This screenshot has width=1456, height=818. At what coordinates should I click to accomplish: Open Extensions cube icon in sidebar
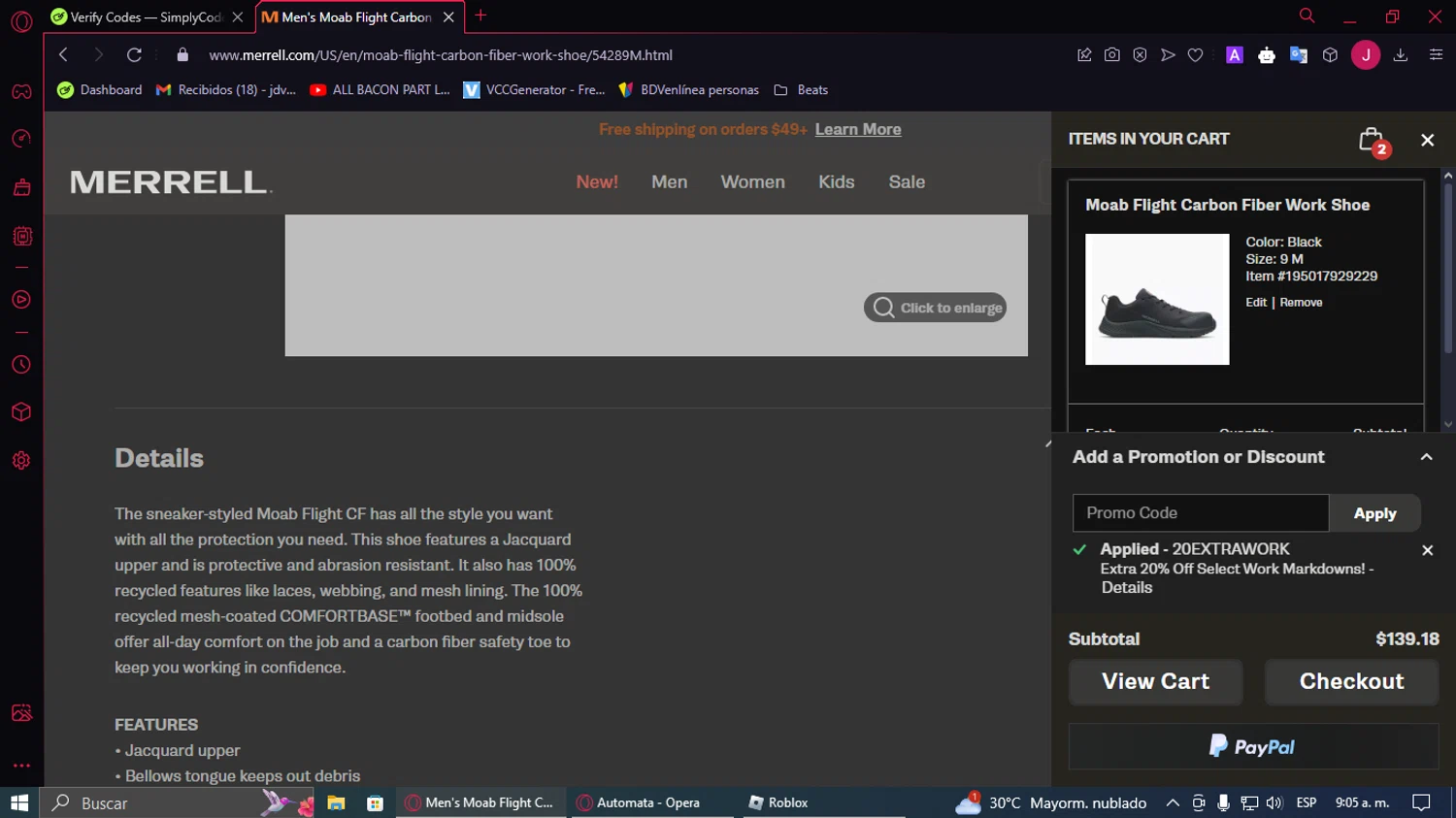click(x=21, y=412)
